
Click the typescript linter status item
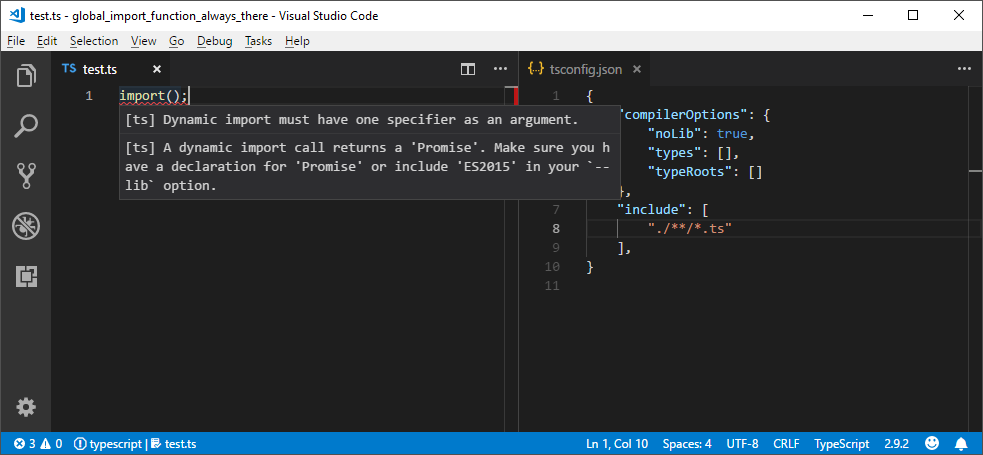pyautogui.click(x=108, y=444)
